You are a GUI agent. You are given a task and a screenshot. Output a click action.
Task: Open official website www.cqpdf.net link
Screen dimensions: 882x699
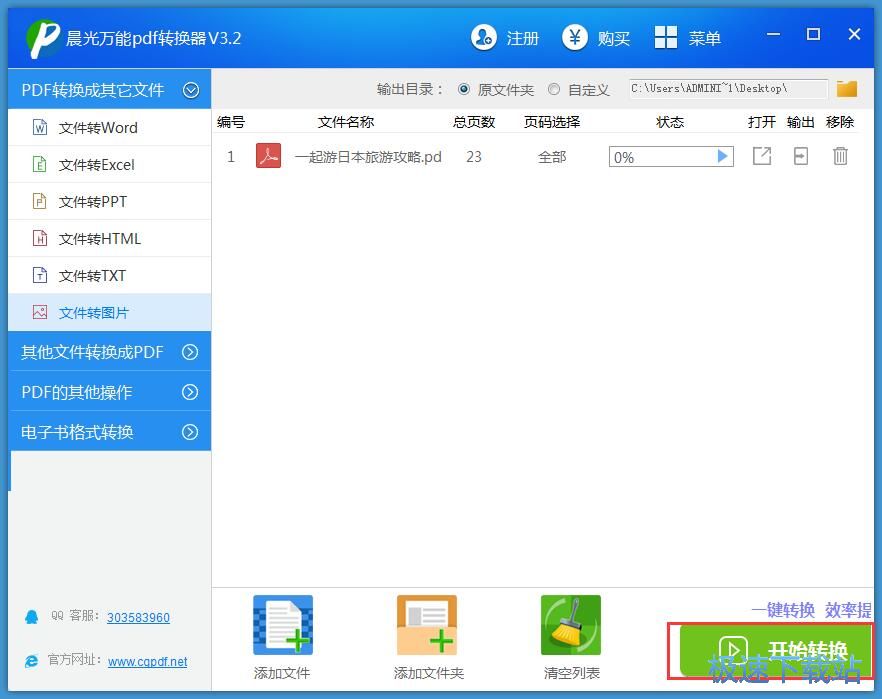point(148,662)
